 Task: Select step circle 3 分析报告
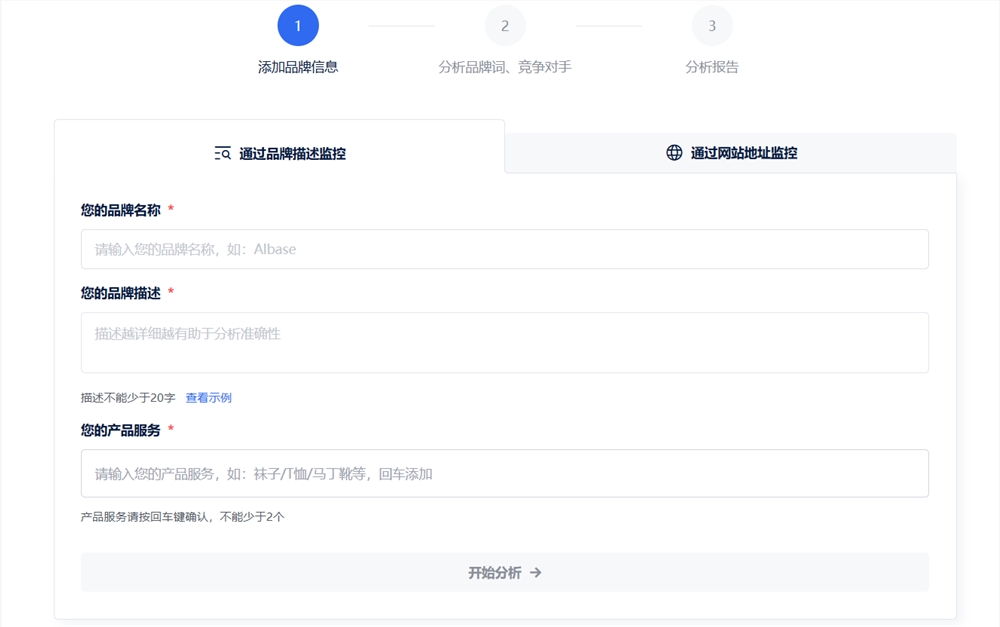click(712, 26)
